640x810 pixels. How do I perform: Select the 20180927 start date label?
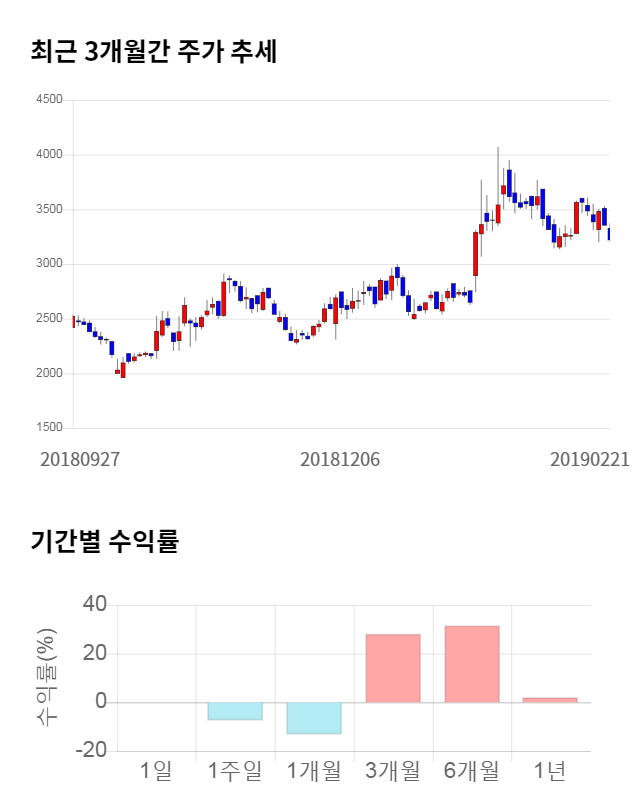tap(80, 459)
